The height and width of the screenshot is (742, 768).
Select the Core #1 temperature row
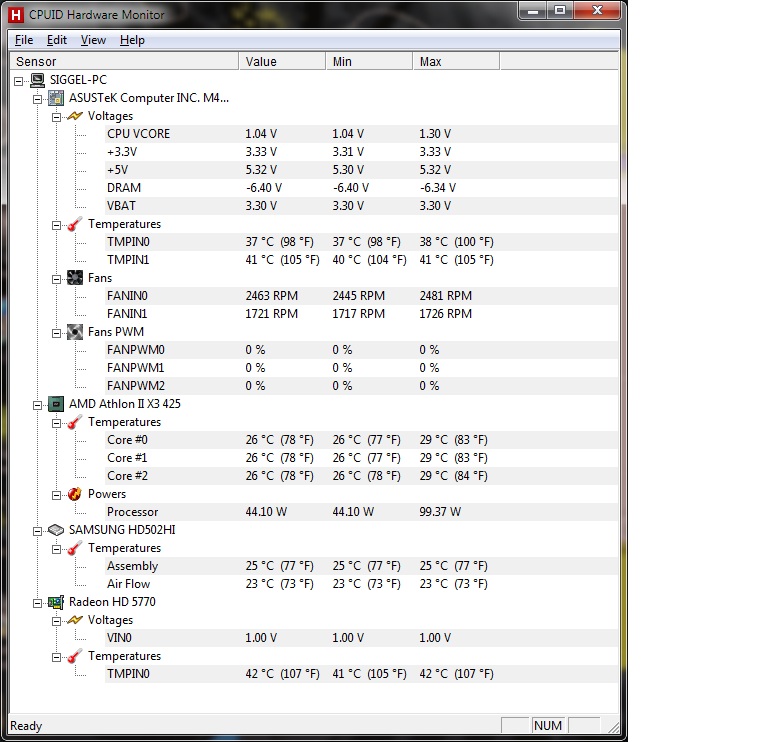[x=361, y=458]
